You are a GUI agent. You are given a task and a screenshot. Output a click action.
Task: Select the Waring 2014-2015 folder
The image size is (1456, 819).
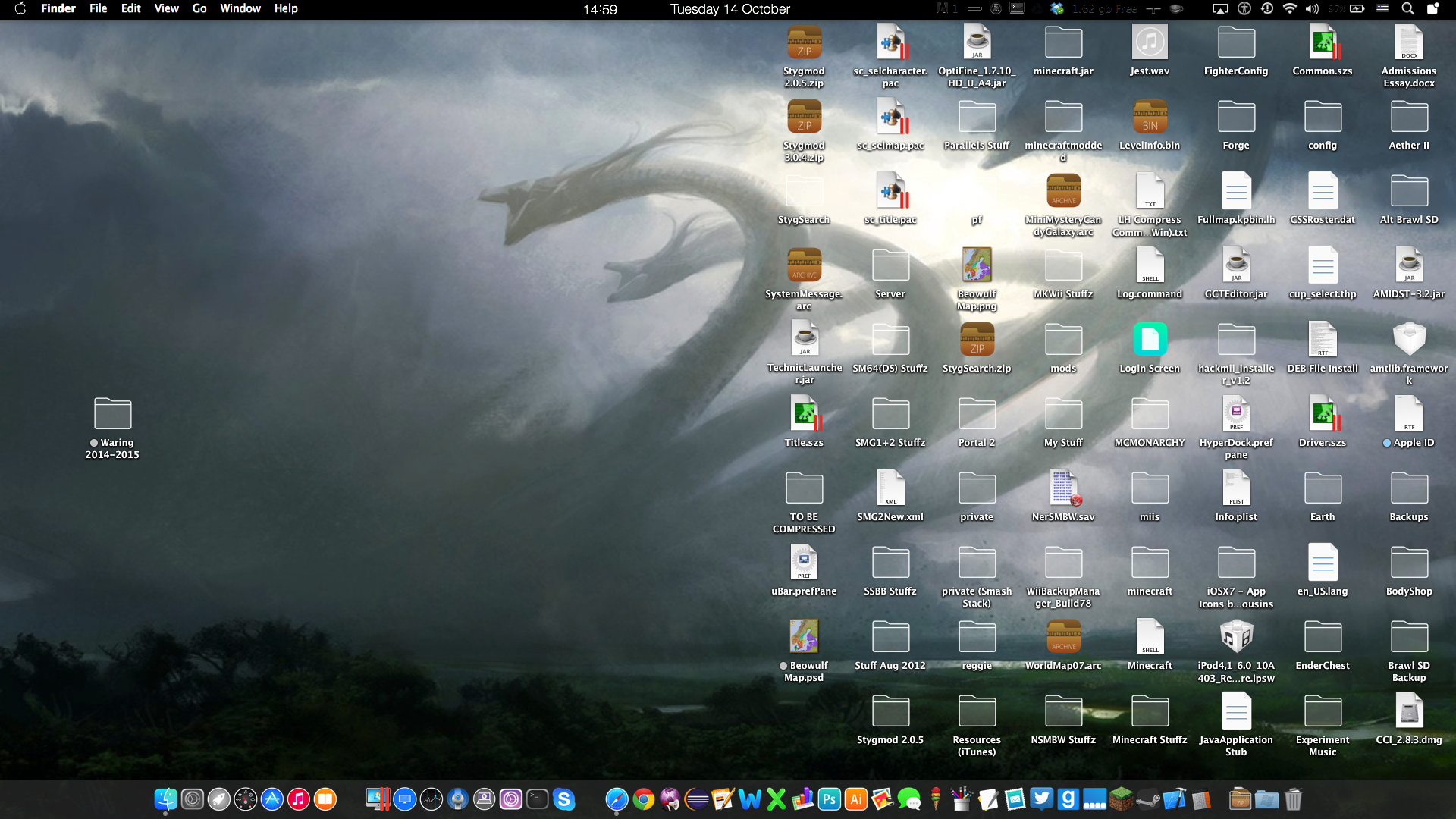(112, 414)
